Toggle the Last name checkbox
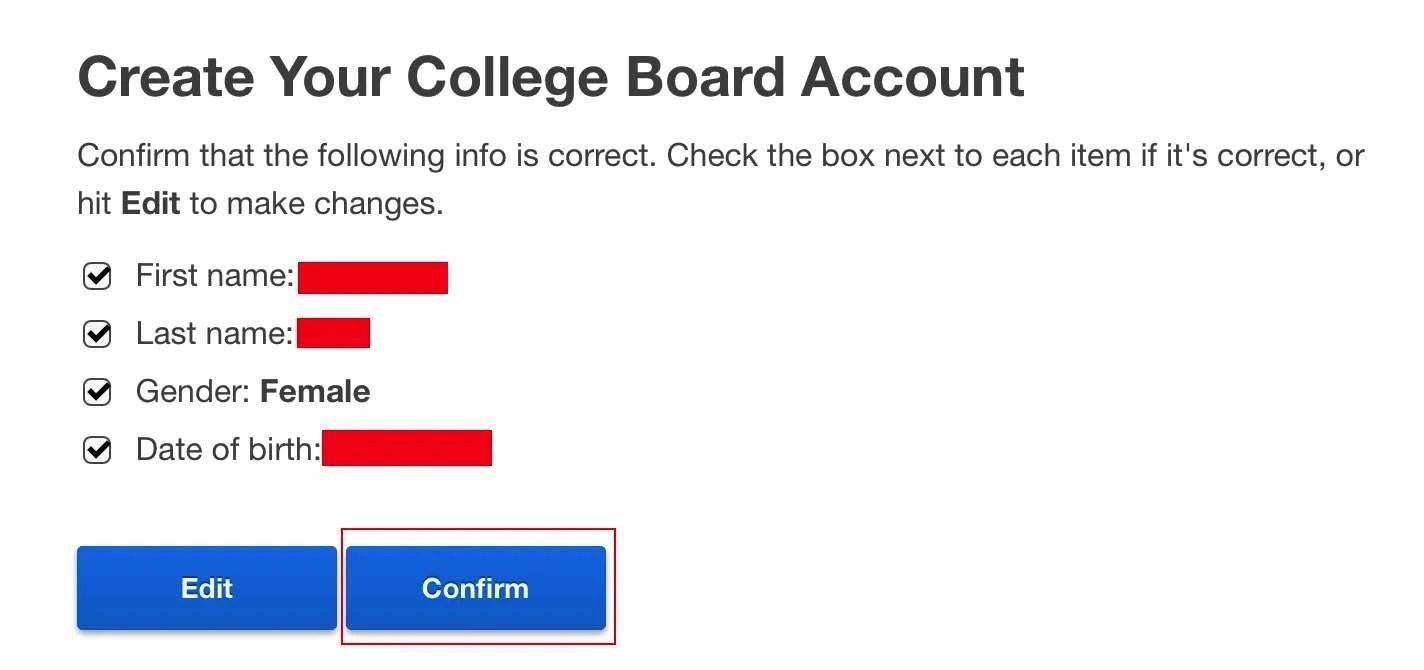Image resolution: width=1424 pixels, height=670 pixels. click(97, 334)
